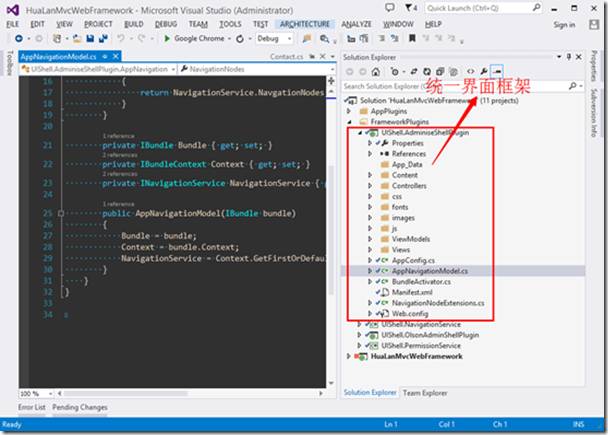Select the Manifest.xml file
The height and width of the screenshot is (435, 608).
412,292
